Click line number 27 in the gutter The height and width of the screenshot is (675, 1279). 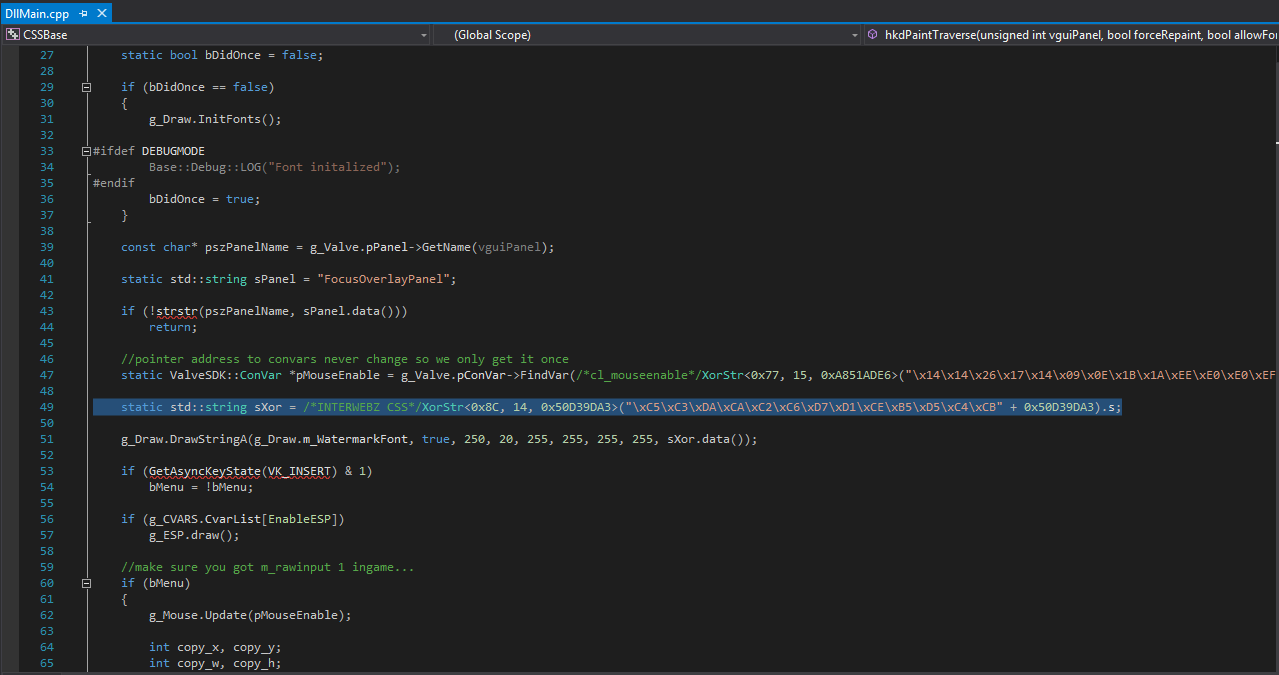point(47,55)
